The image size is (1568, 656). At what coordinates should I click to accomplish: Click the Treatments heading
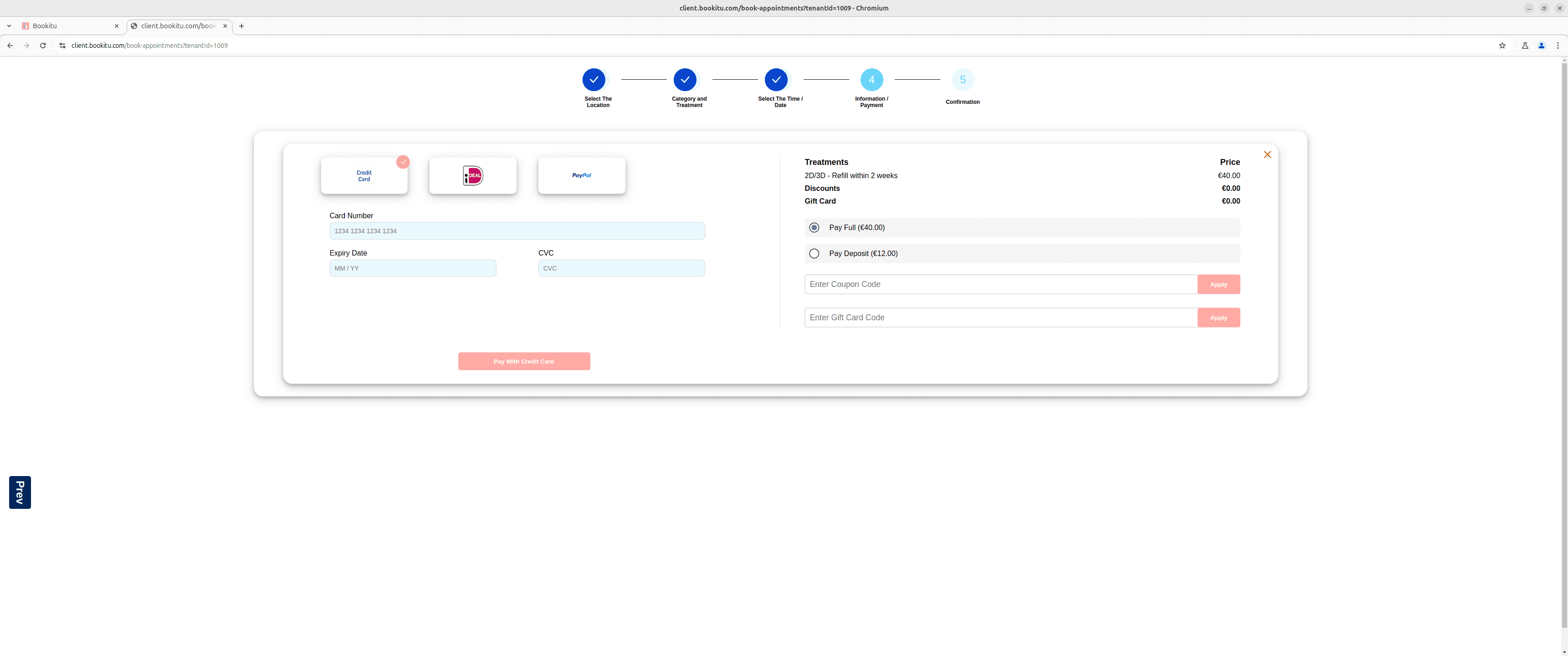pos(826,162)
